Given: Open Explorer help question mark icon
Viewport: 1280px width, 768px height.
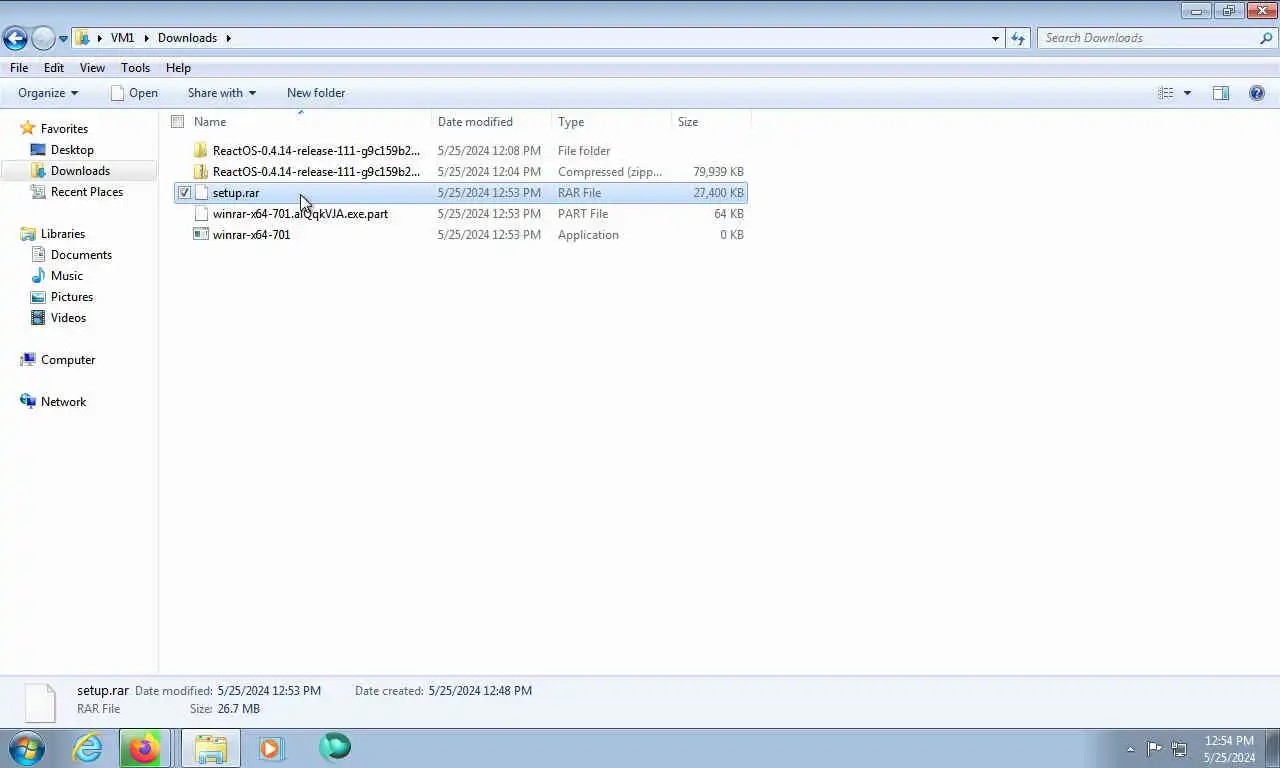Looking at the screenshot, I should 1257,93.
